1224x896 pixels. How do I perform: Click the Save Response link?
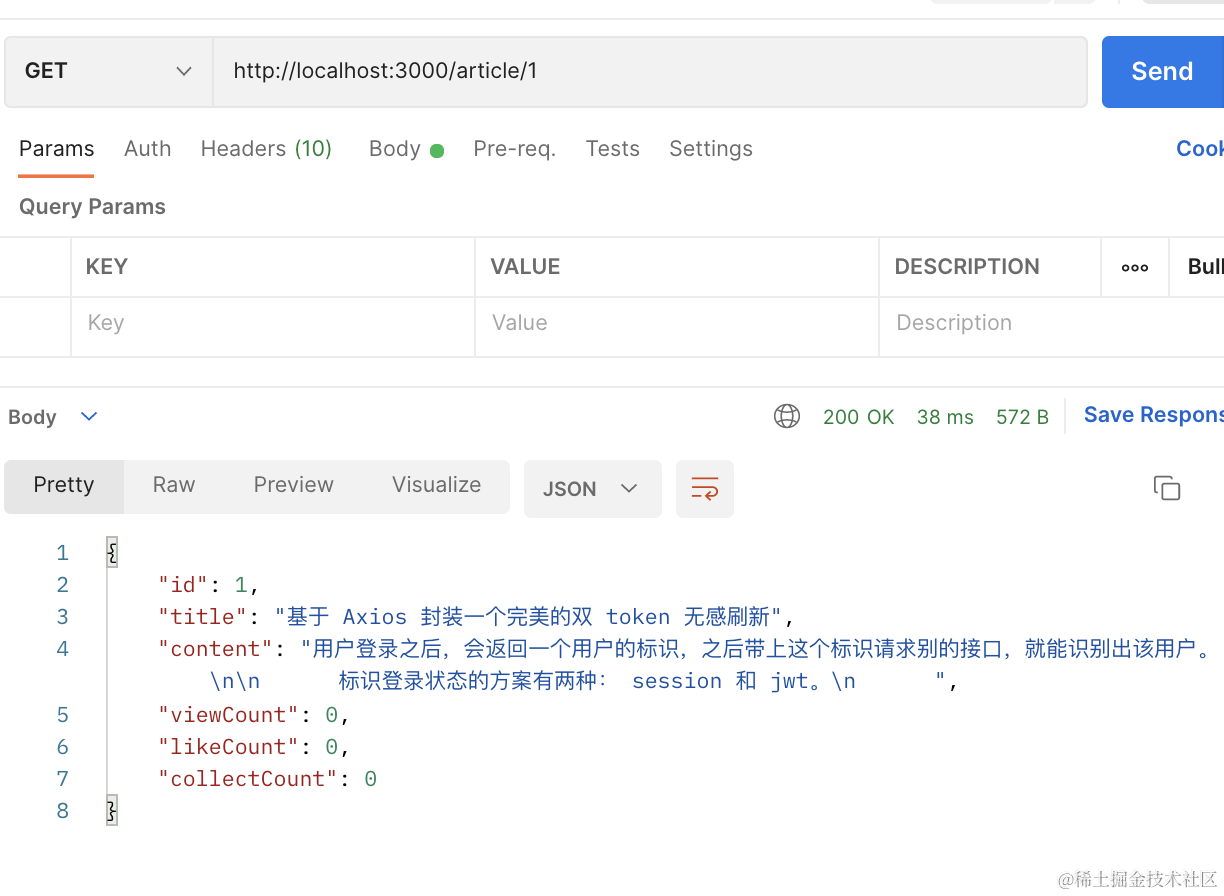1153,415
